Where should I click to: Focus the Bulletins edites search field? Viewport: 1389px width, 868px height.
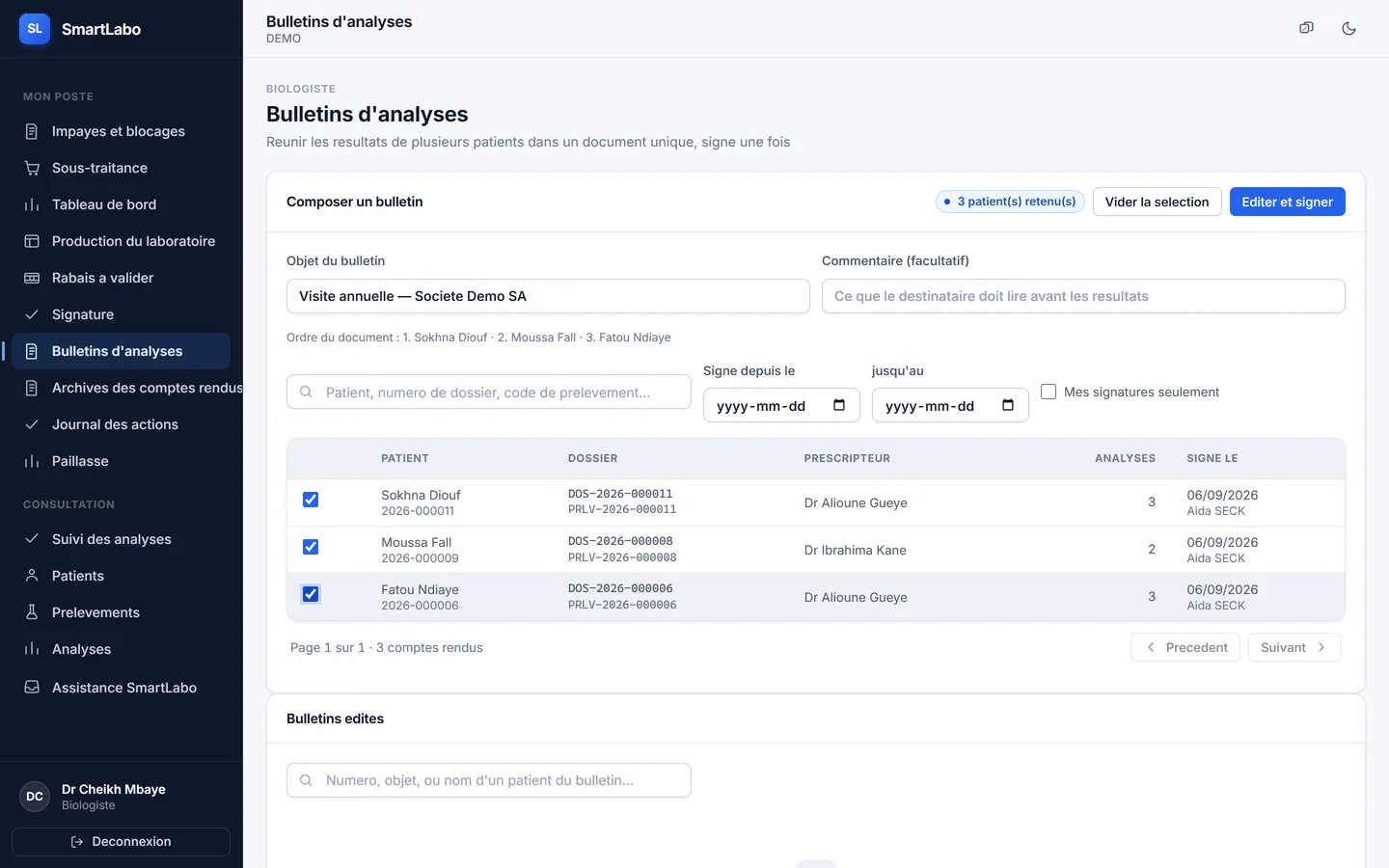489,780
